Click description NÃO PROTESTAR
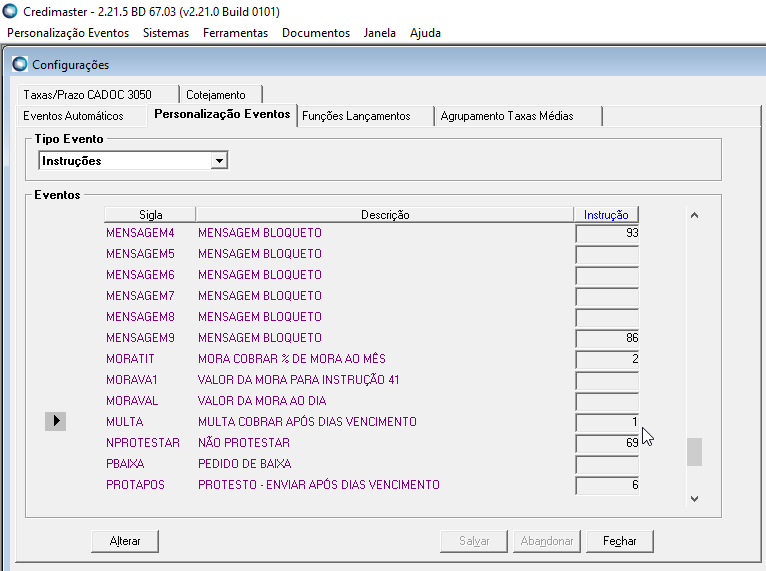 pyautogui.click(x=244, y=443)
